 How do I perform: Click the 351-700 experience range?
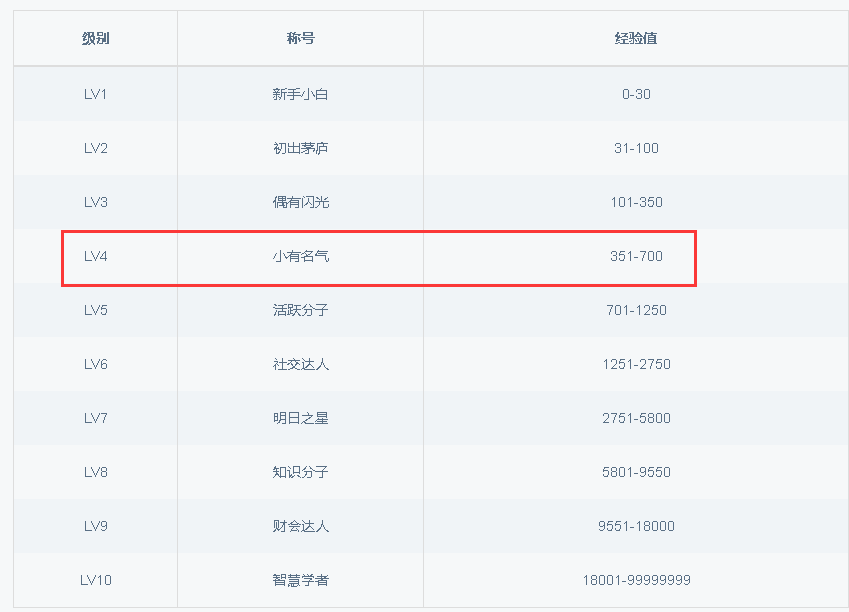tap(636, 256)
